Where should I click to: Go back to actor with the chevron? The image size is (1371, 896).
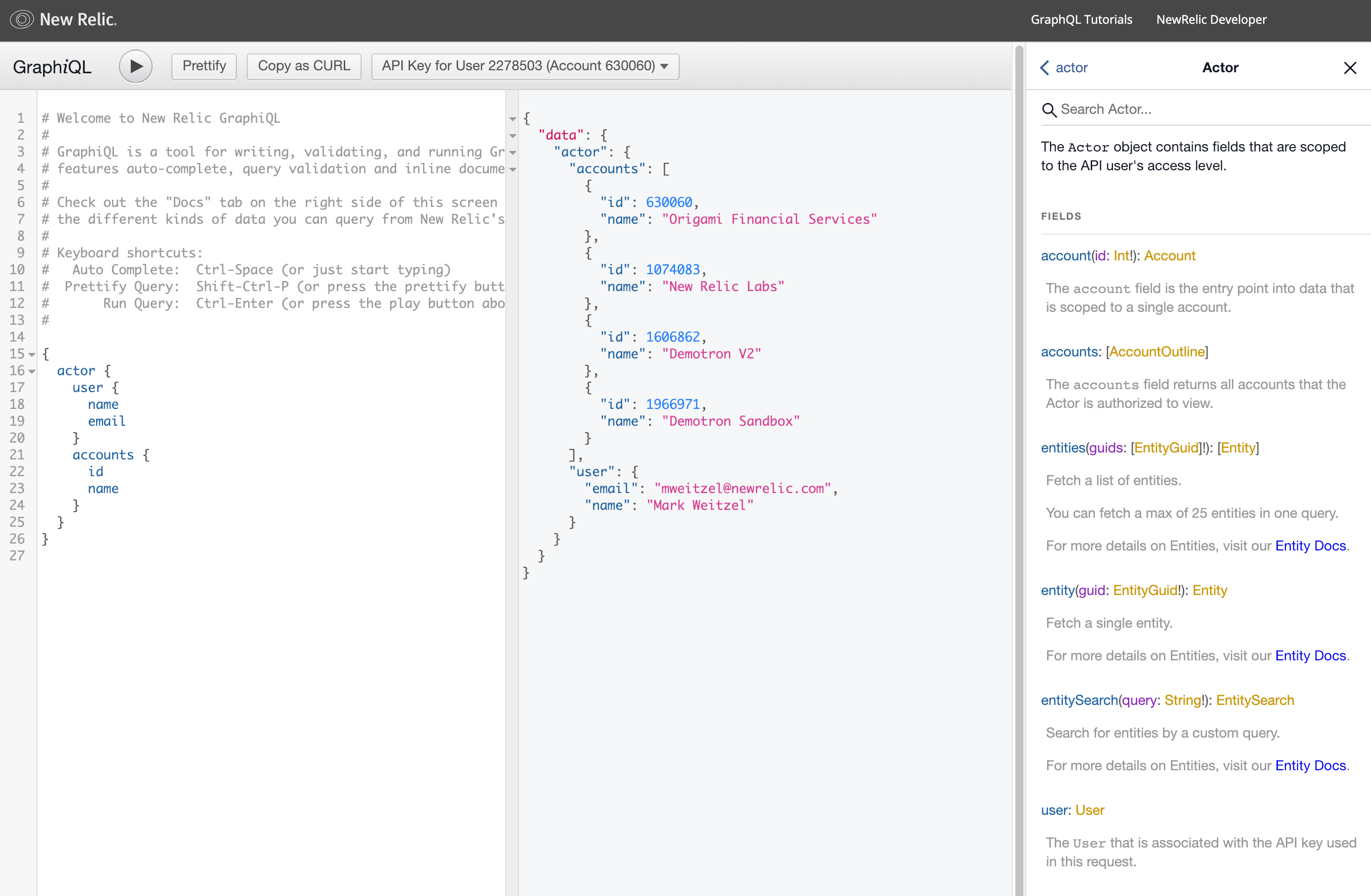(x=1045, y=68)
